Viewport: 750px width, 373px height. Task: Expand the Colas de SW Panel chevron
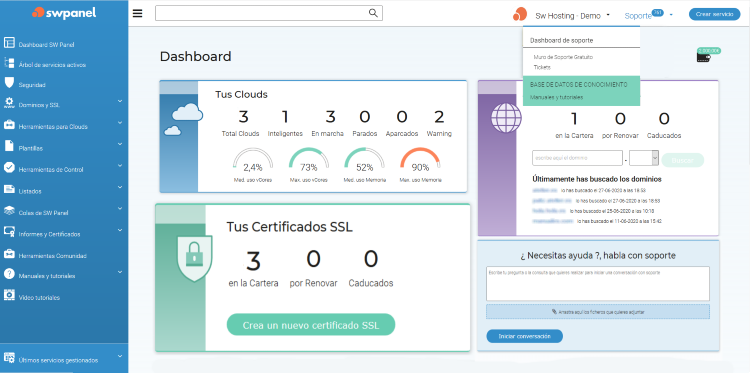click(120, 209)
